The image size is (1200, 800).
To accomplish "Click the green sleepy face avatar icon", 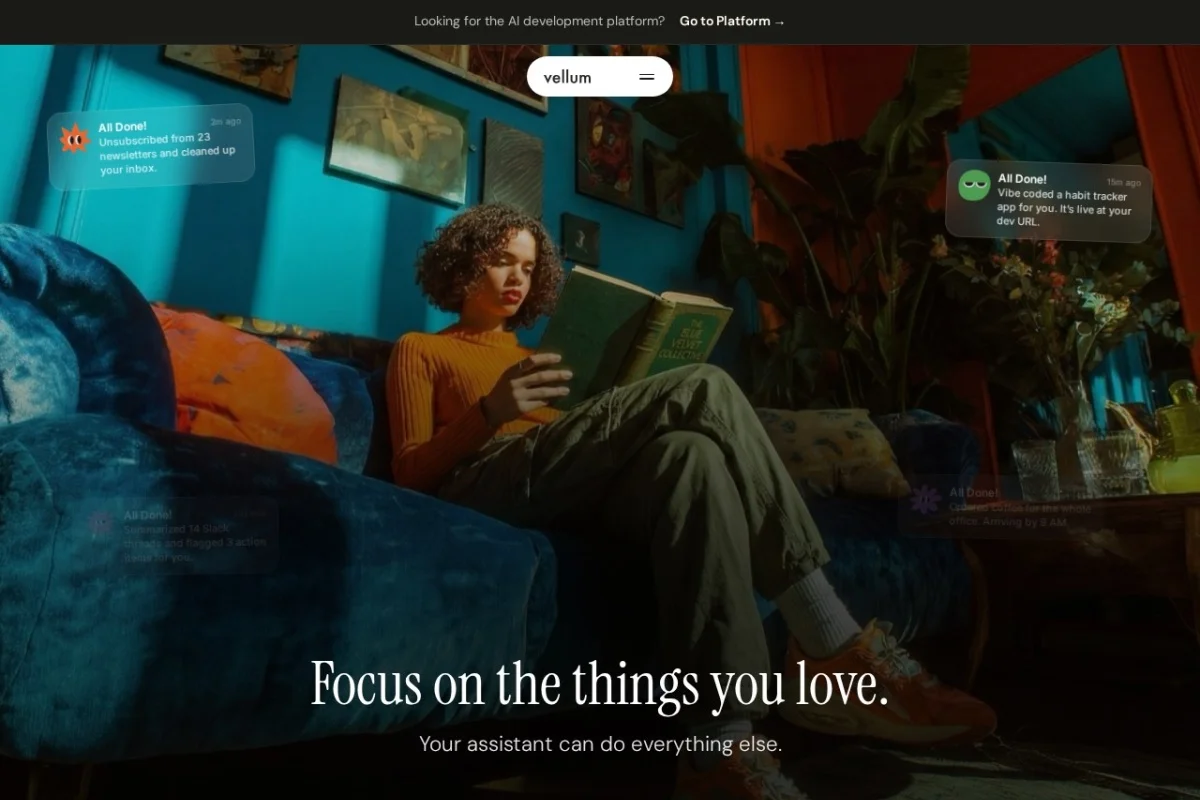I will point(974,185).
